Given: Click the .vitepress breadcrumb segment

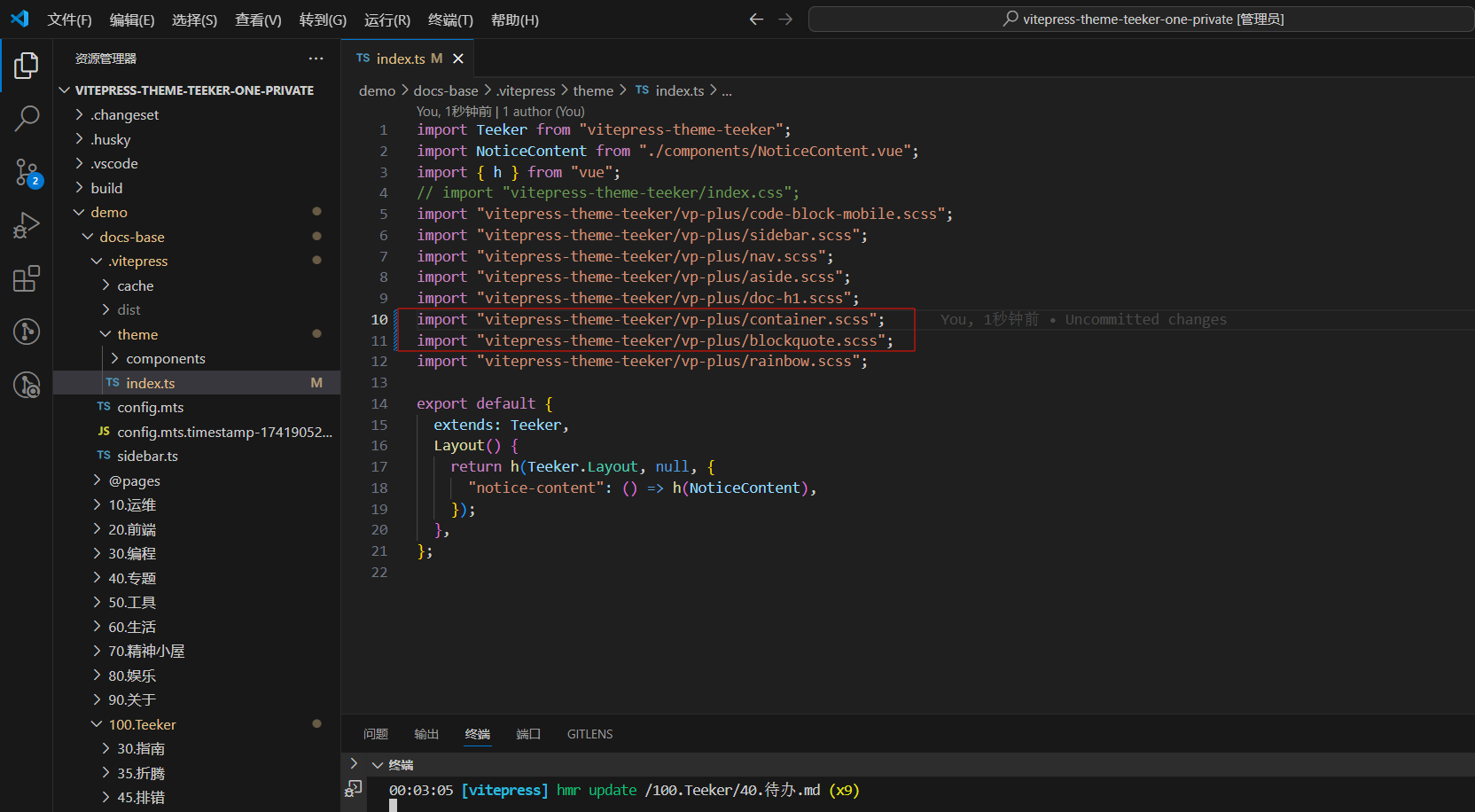Looking at the screenshot, I should point(525,90).
